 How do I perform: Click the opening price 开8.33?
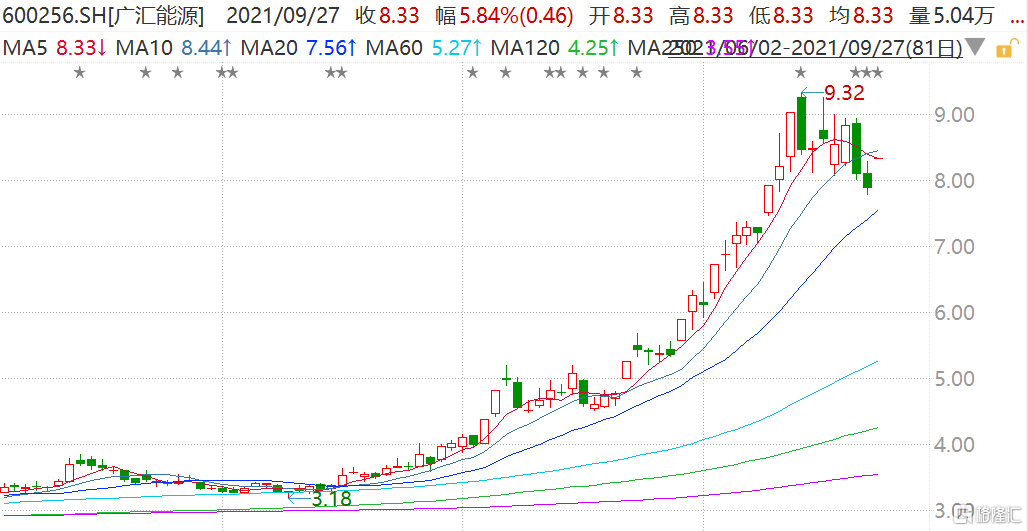[620, 15]
